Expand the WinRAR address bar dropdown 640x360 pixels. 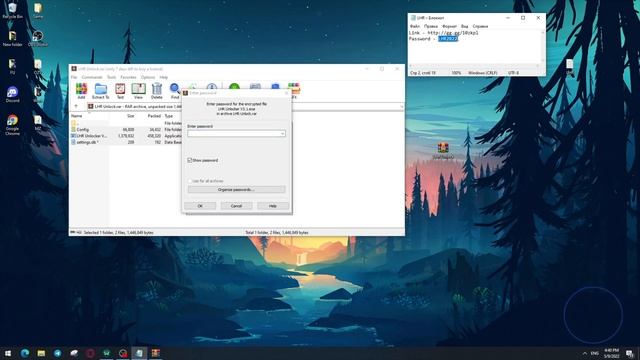pyautogui.click(x=402, y=107)
